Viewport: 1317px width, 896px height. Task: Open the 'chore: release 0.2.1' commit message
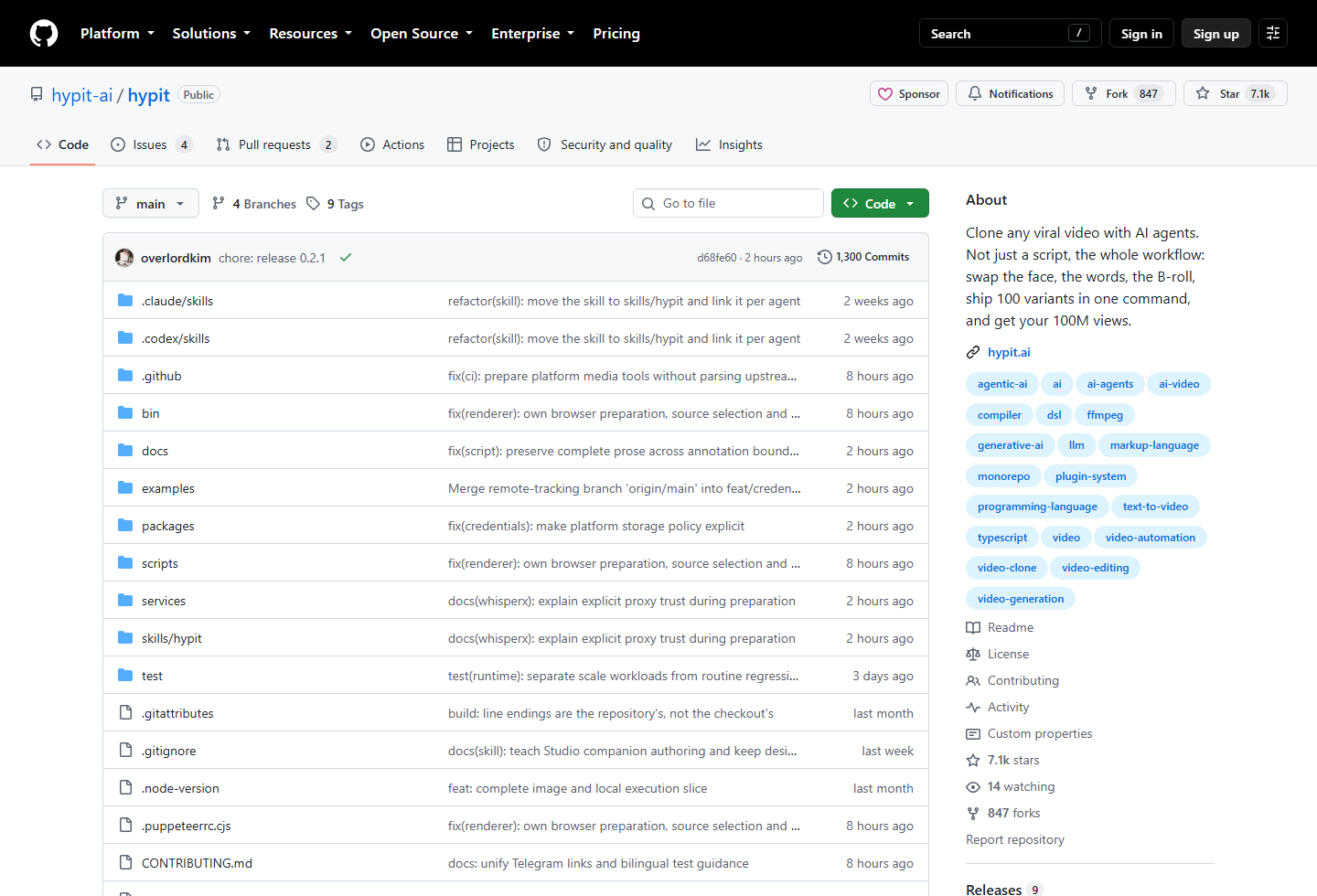(x=272, y=258)
